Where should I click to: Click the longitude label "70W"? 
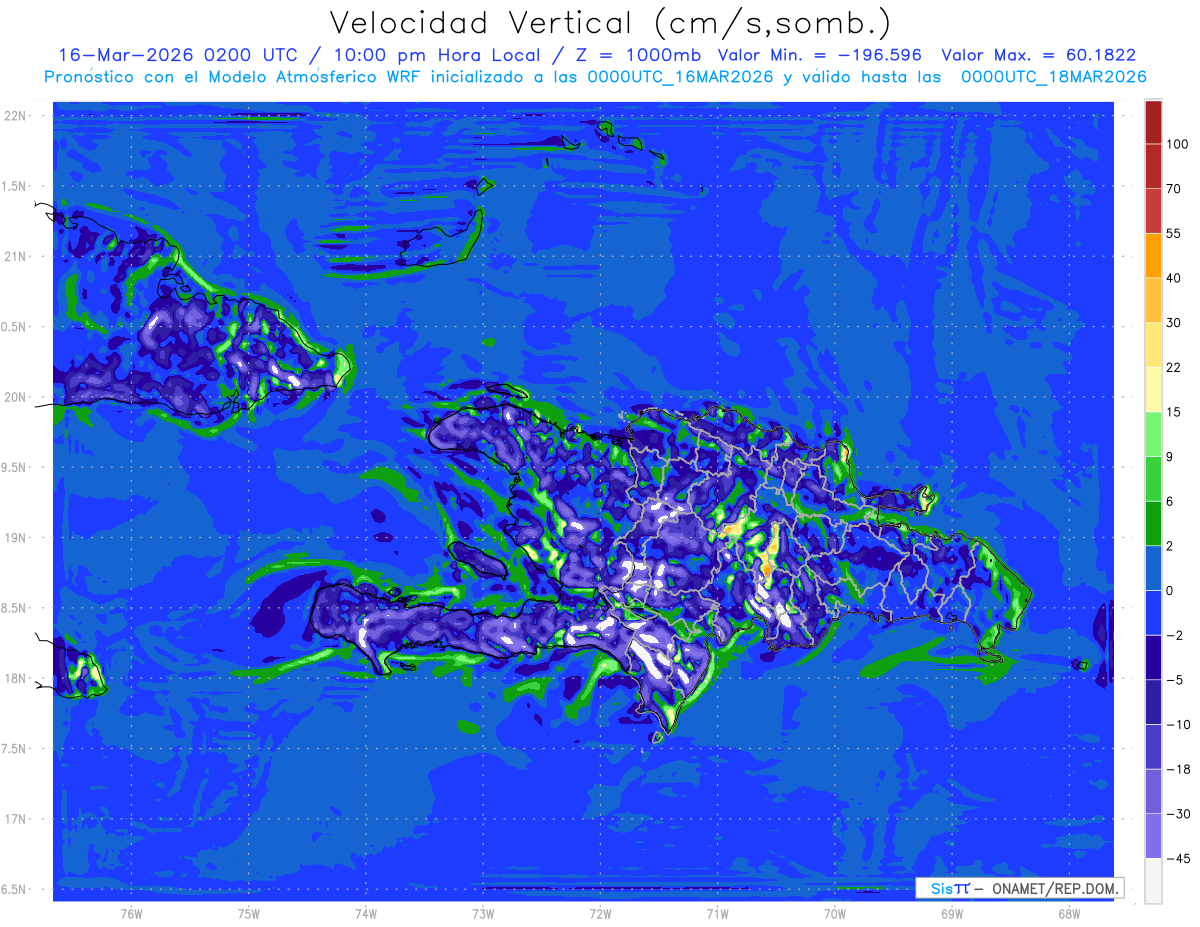[x=835, y=914]
